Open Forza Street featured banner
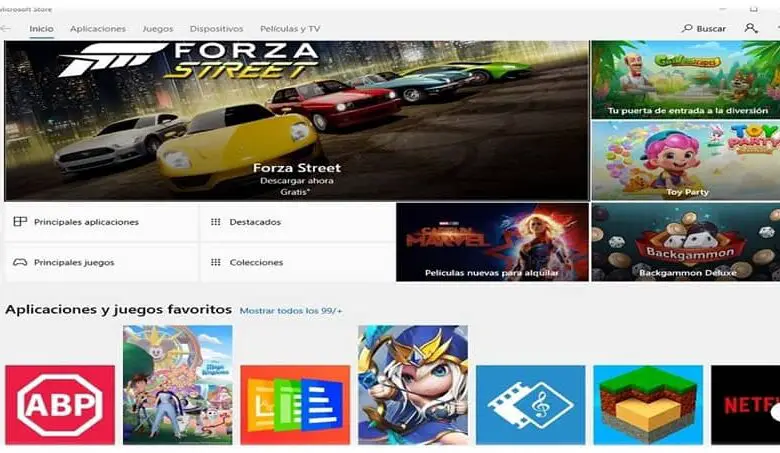Viewport: 780px width, 453px height. point(296,121)
